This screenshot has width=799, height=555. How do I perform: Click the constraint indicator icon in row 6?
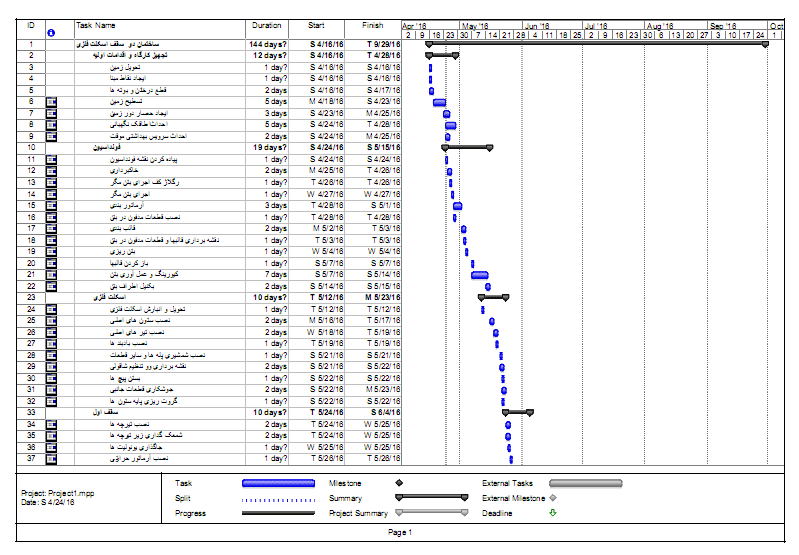click(x=51, y=101)
